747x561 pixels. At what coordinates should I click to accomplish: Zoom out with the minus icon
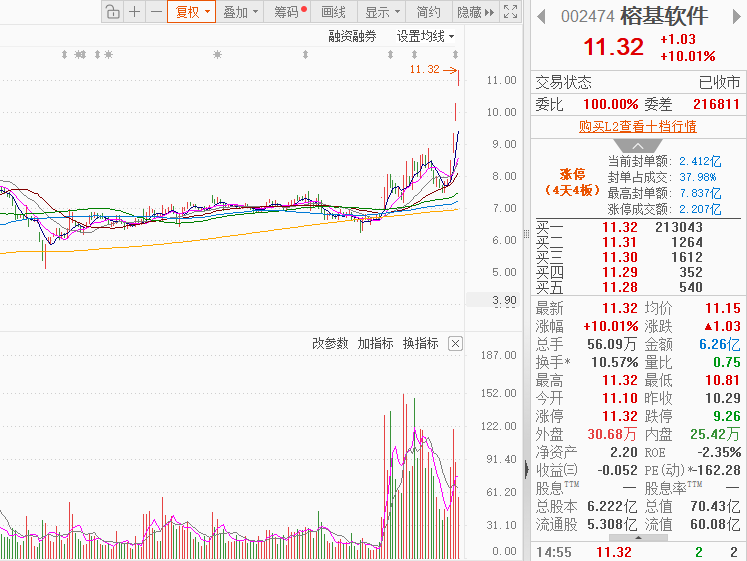click(x=156, y=11)
